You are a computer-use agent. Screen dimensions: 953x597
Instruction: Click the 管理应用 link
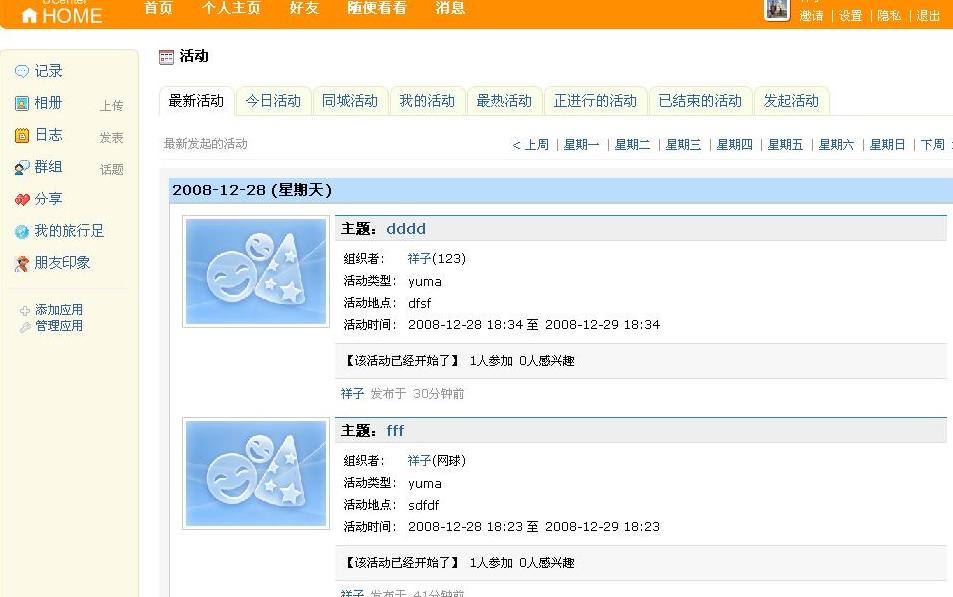tap(59, 326)
